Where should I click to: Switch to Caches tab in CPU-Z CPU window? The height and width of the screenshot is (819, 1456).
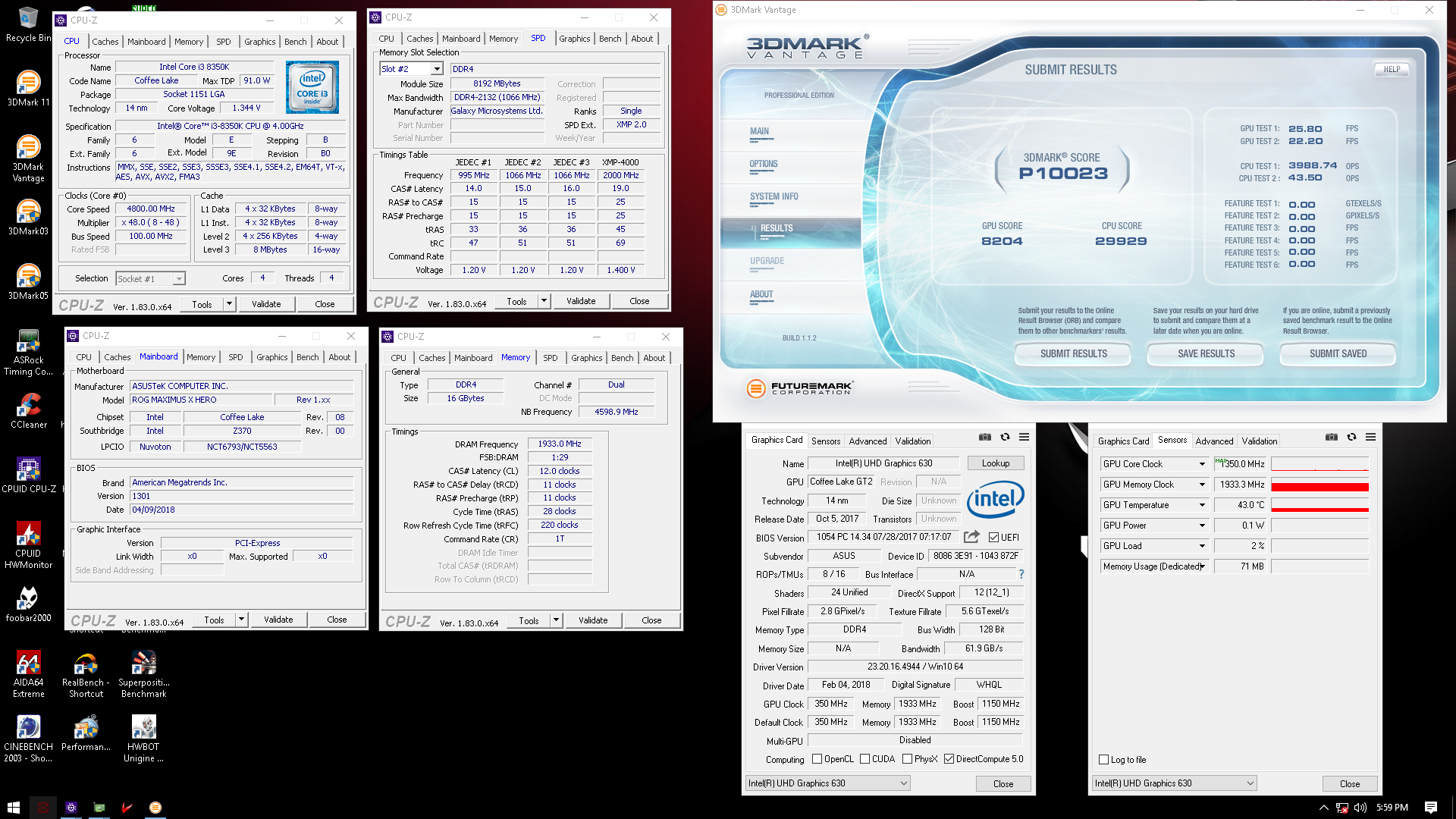coord(105,42)
